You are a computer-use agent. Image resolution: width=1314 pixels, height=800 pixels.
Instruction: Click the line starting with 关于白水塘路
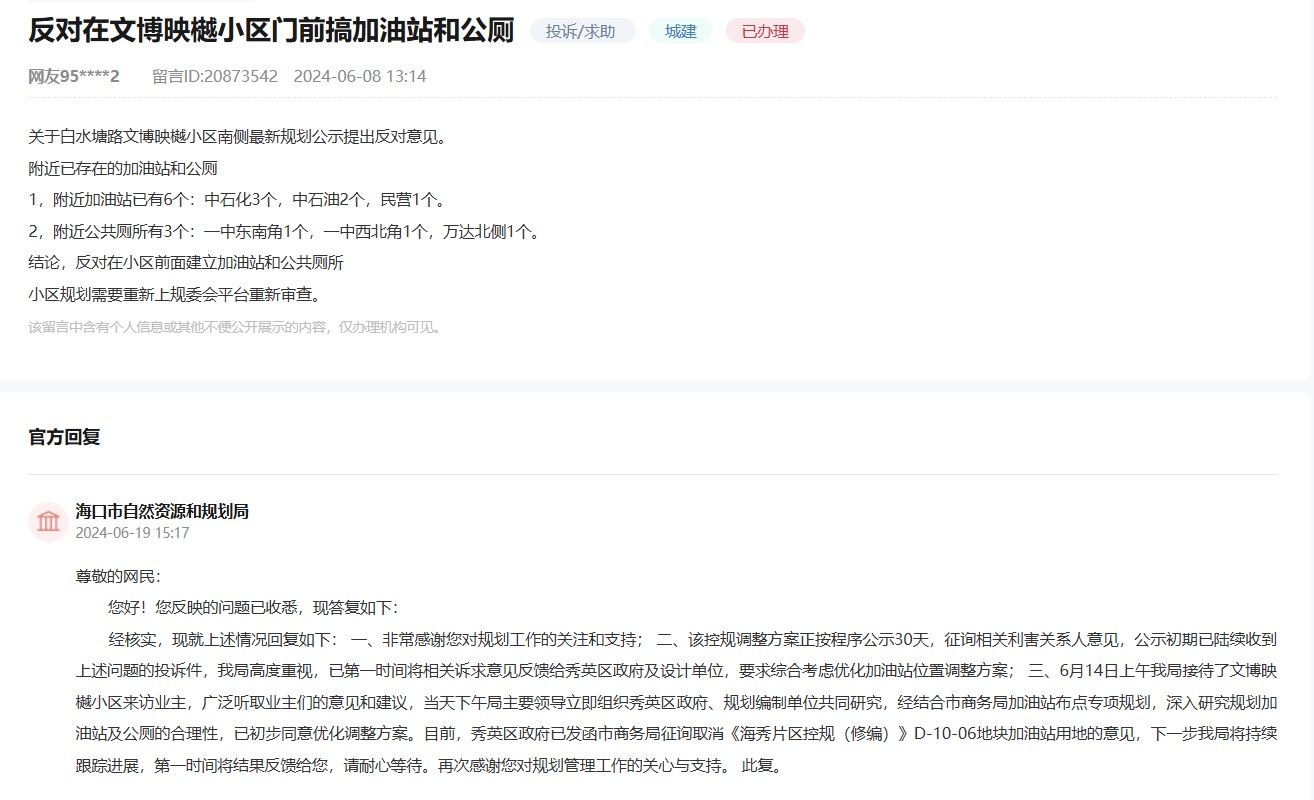(237, 136)
